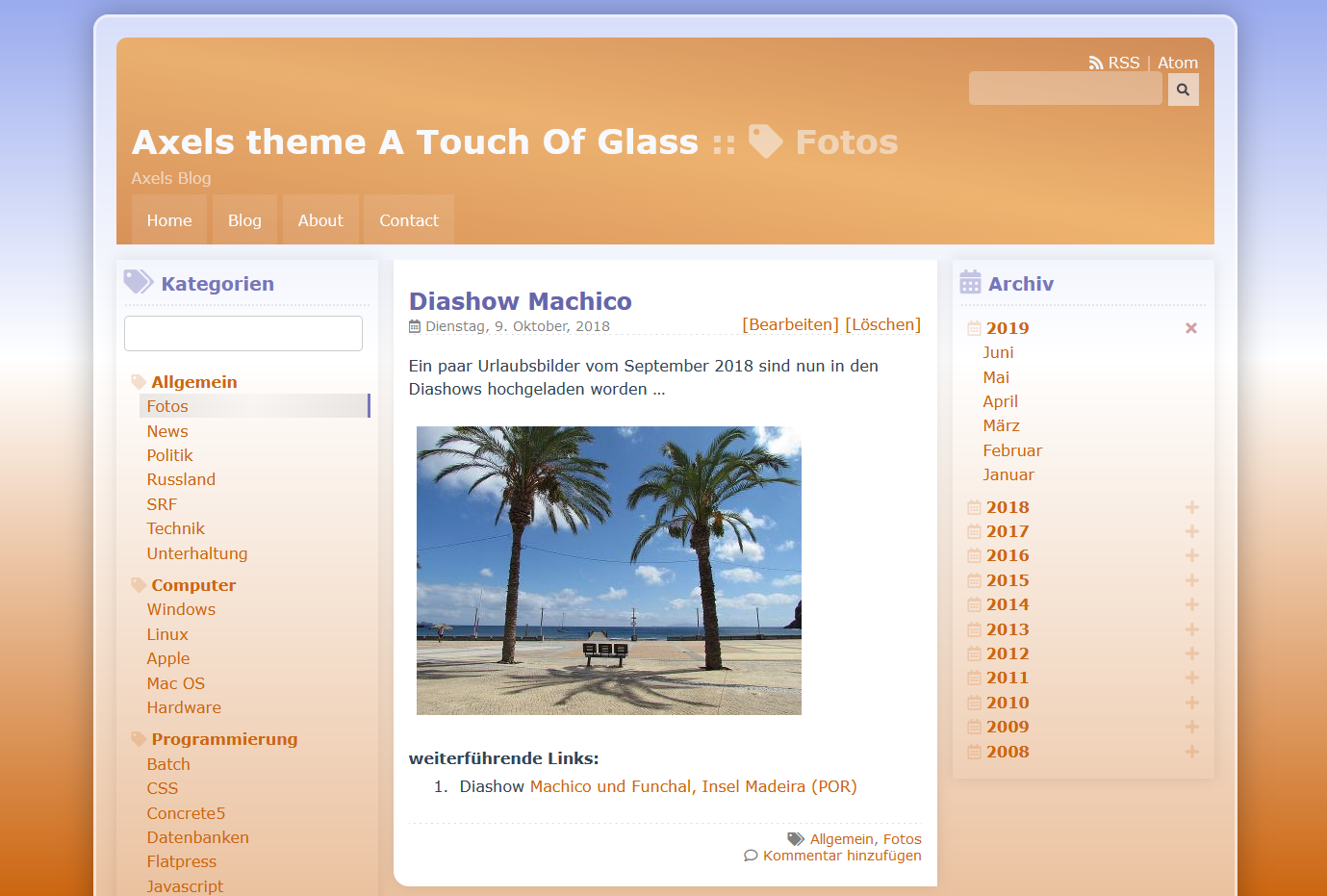Click the Löschen delete link

coord(882,324)
